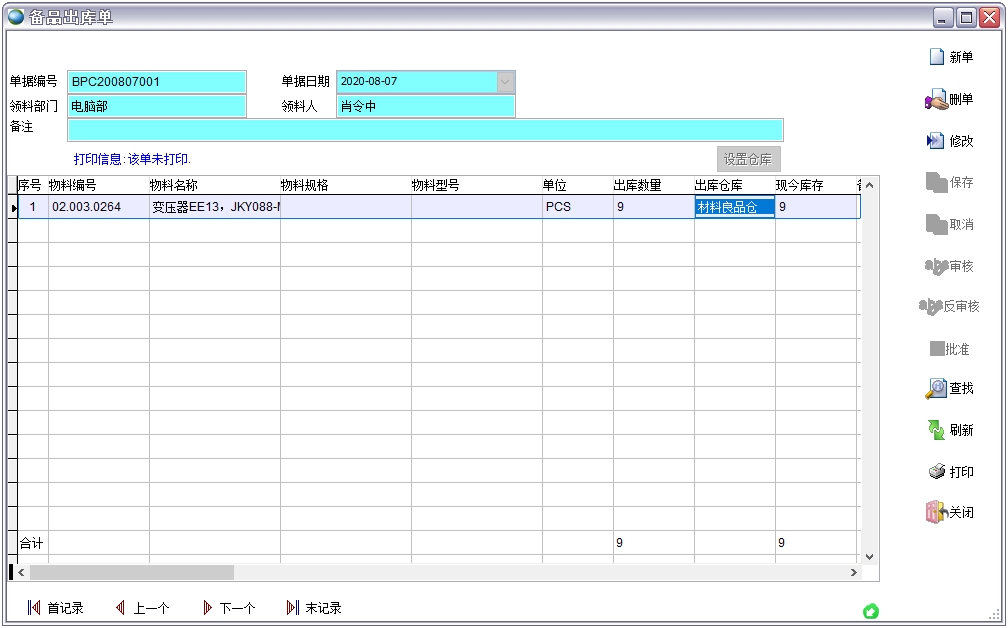Click the 设置仓库 button
The width and height of the screenshot is (1008, 628).
[748, 159]
